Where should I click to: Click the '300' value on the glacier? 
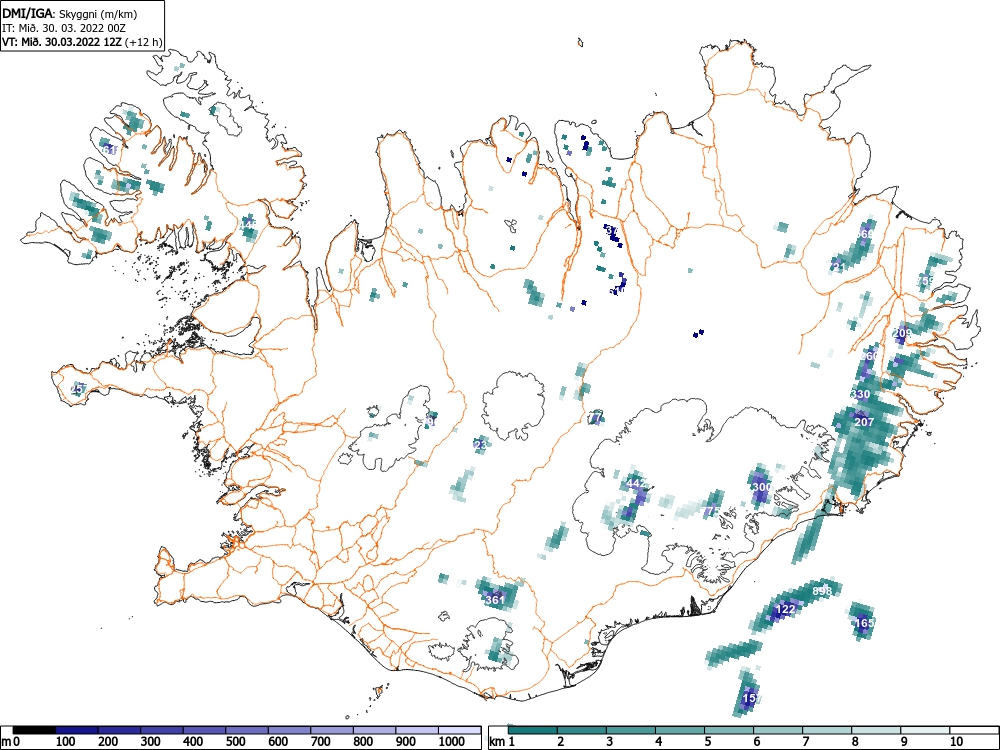761,487
